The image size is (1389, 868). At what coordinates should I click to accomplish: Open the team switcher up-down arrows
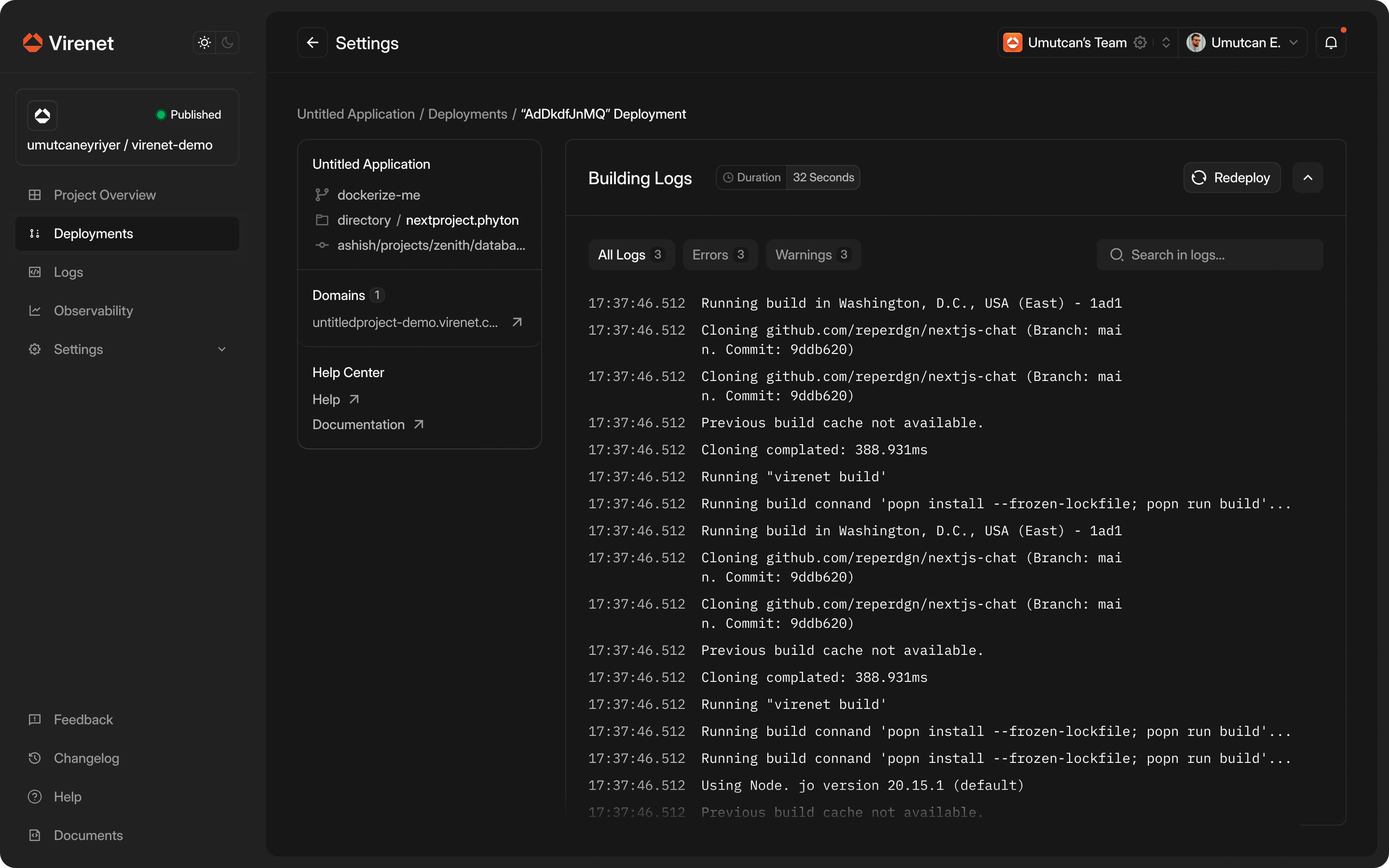tap(1166, 42)
